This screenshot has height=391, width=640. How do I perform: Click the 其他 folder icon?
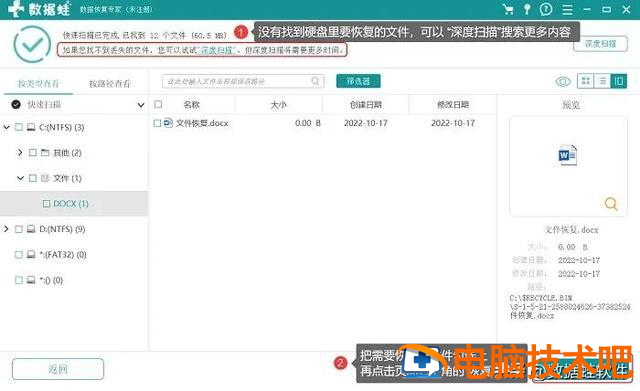click(45, 153)
